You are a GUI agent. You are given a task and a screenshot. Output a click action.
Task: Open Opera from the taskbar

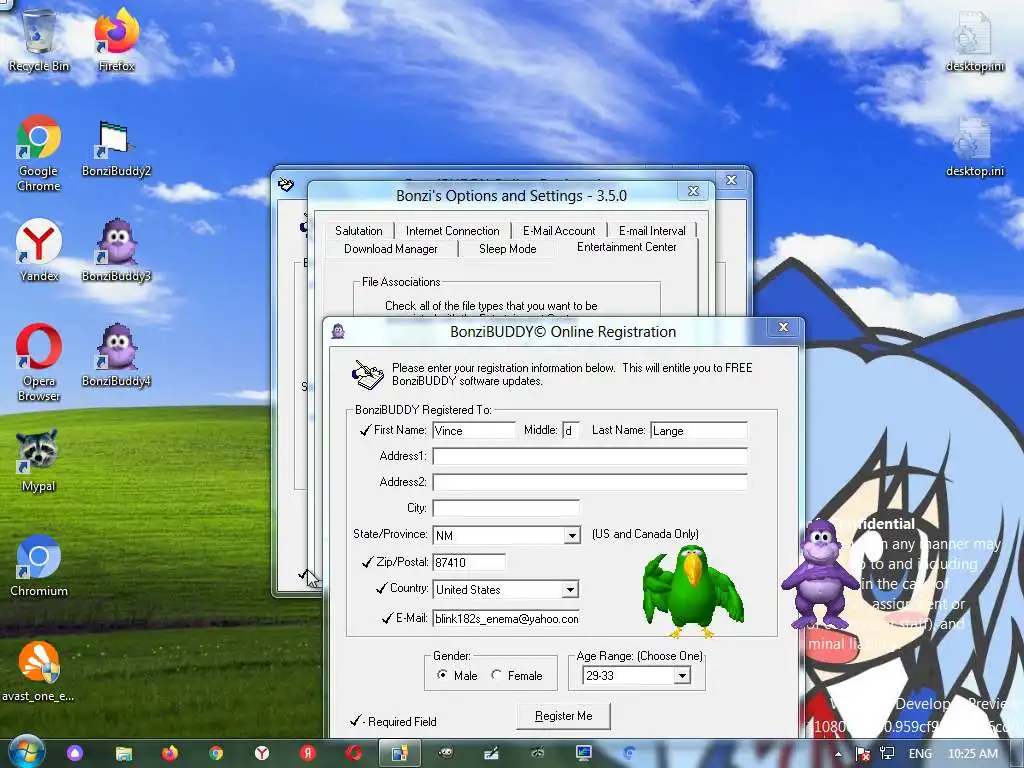354,753
